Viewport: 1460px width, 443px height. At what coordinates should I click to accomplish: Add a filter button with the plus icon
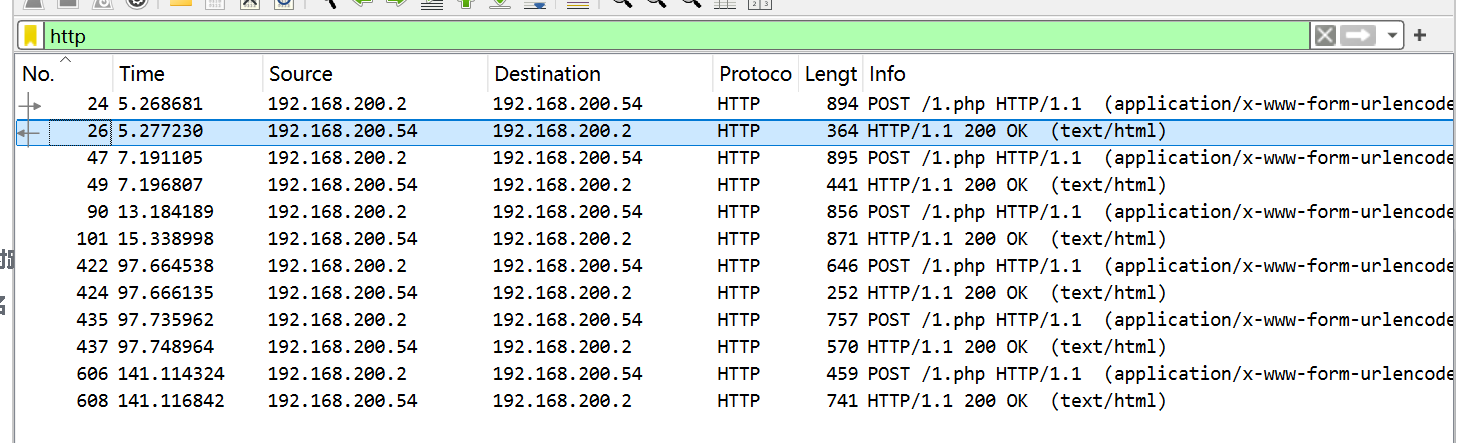pos(1419,36)
